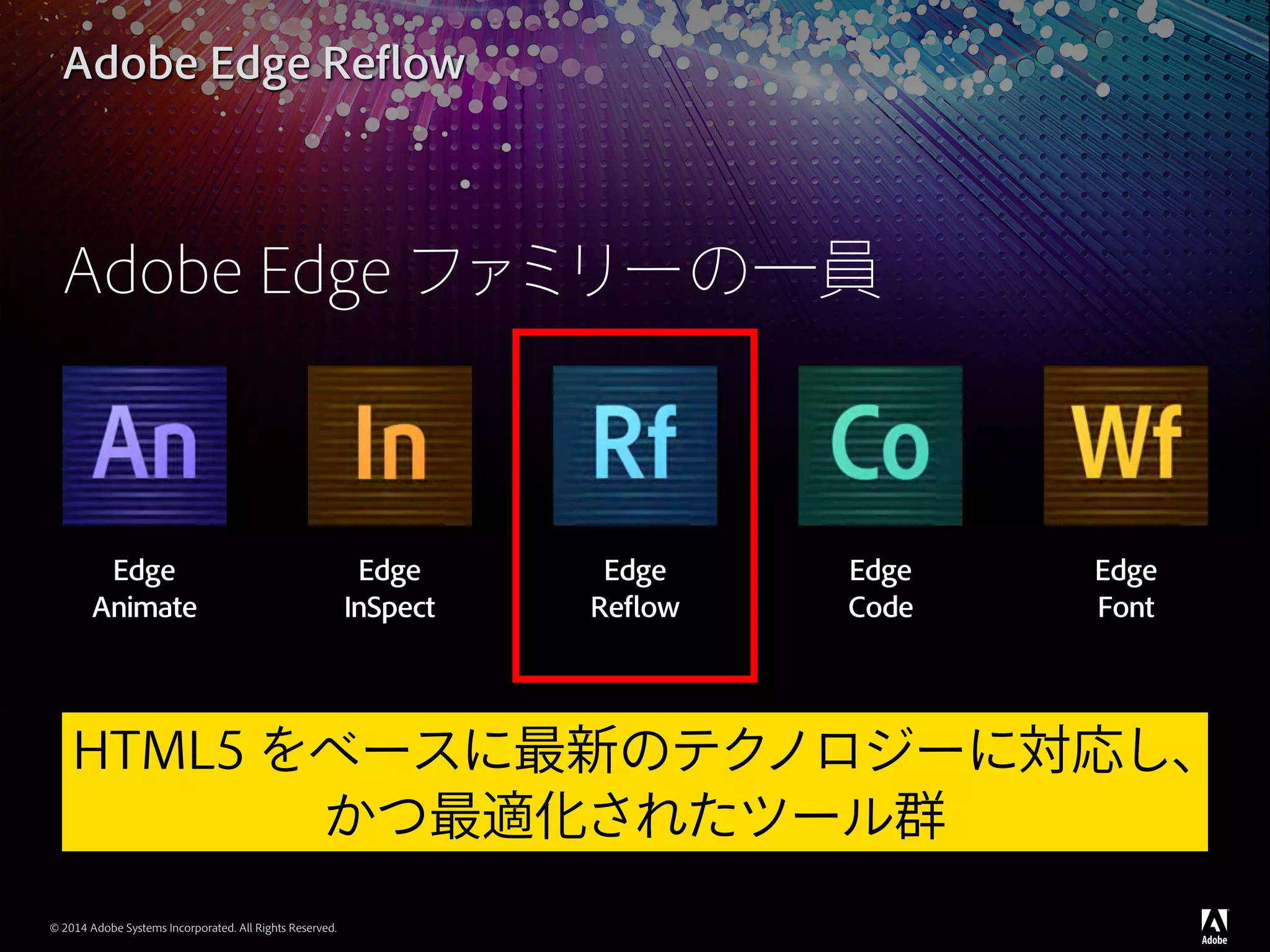Select the 'Edge Code' label
The width and height of the screenshot is (1270, 952).
880,589
